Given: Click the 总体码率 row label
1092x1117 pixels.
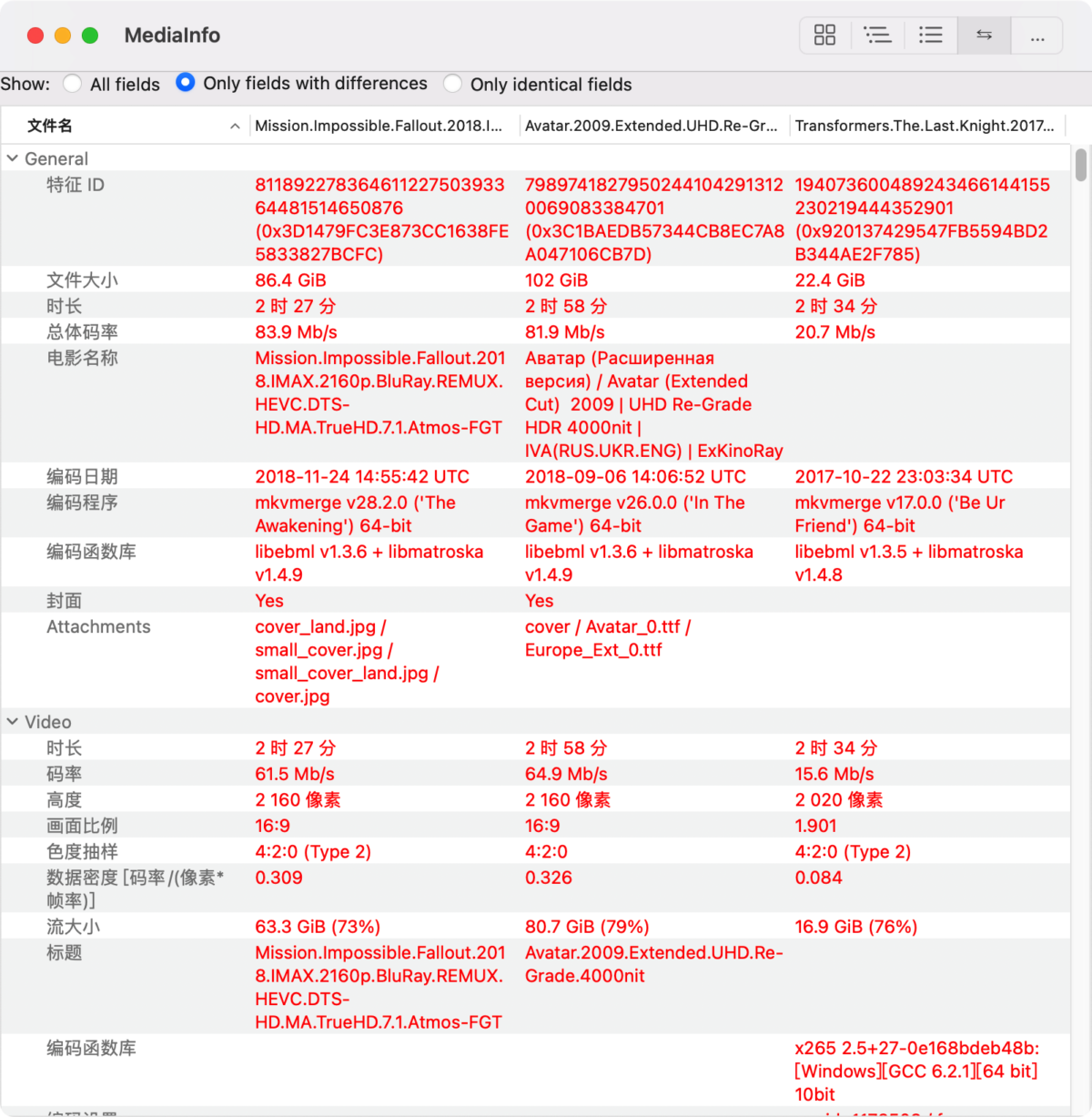Looking at the screenshot, I should (x=82, y=332).
